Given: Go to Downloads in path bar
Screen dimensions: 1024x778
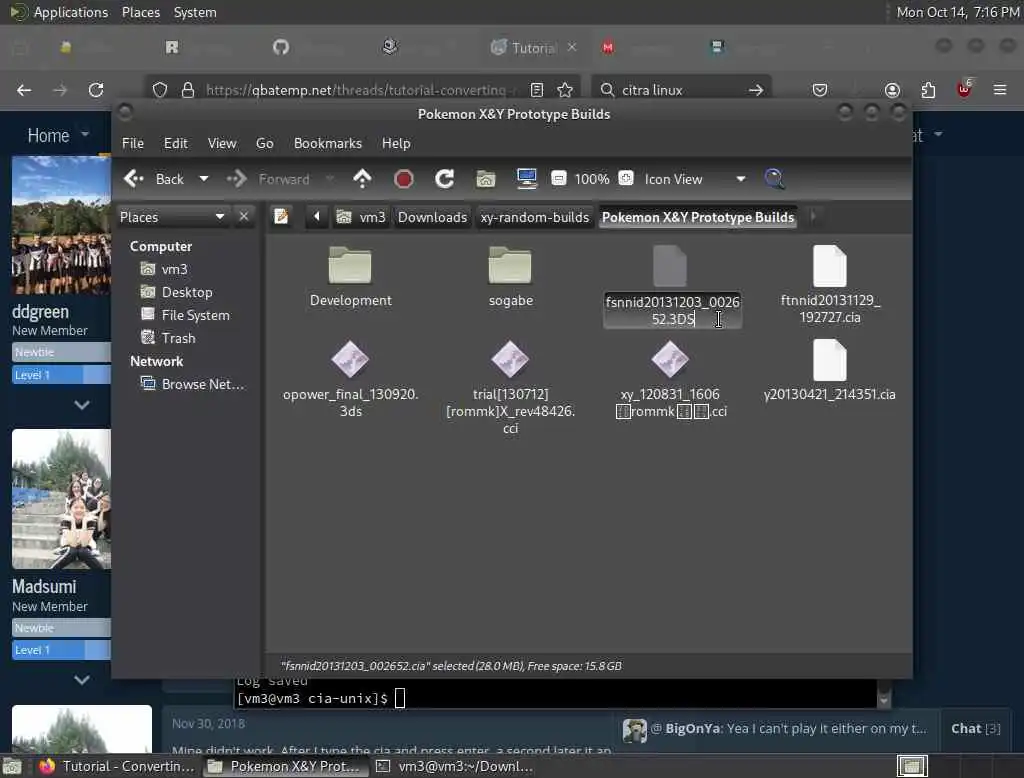Looking at the screenshot, I should [432, 217].
